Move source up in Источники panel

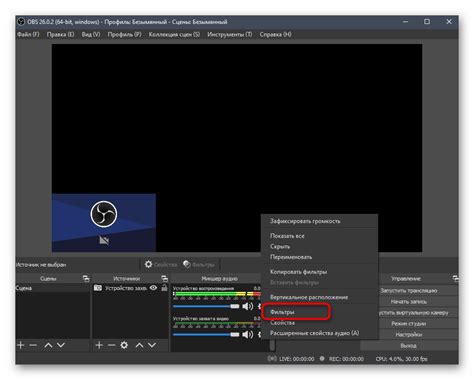point(139,345)
